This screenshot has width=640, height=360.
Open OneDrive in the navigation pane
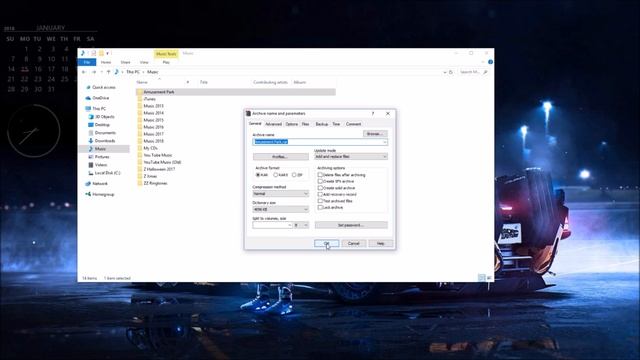point(100,98)
